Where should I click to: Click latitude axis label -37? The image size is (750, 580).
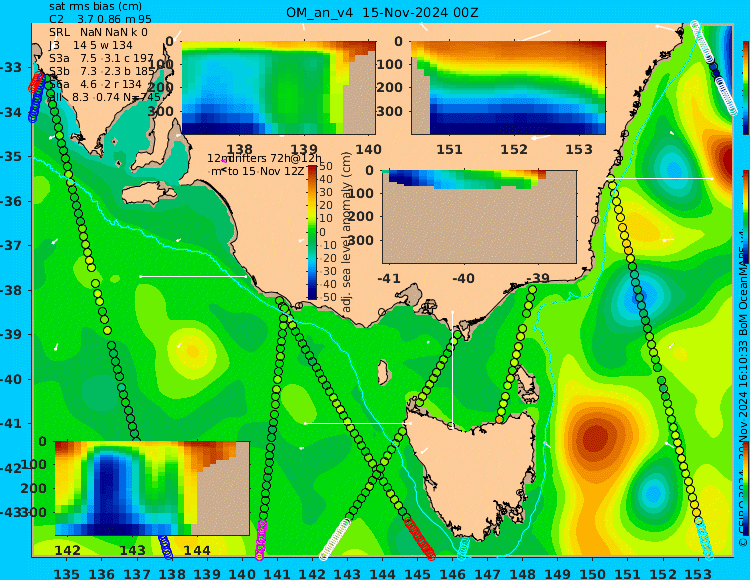click(x=11, y=245)
